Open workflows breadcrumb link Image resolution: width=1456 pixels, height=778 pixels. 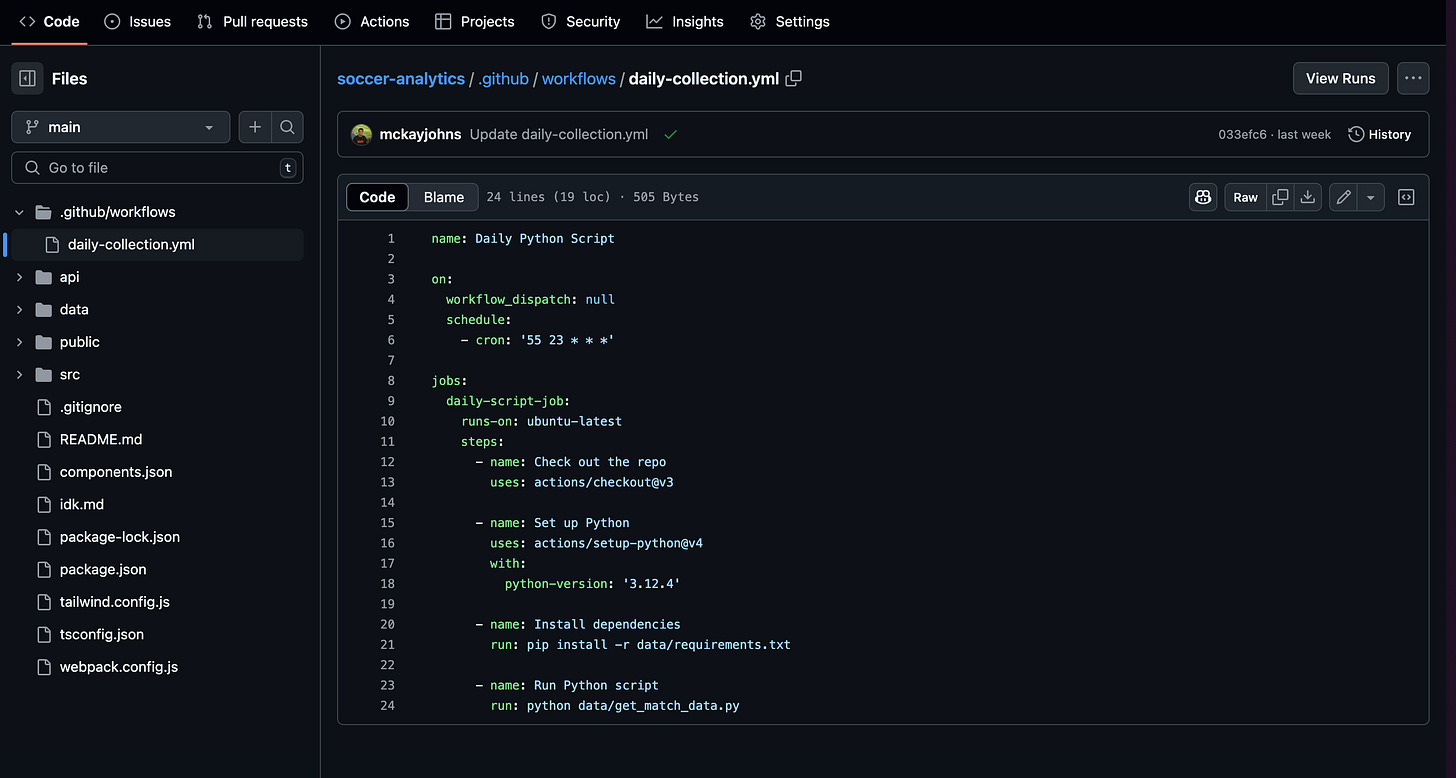coord(579,78)
